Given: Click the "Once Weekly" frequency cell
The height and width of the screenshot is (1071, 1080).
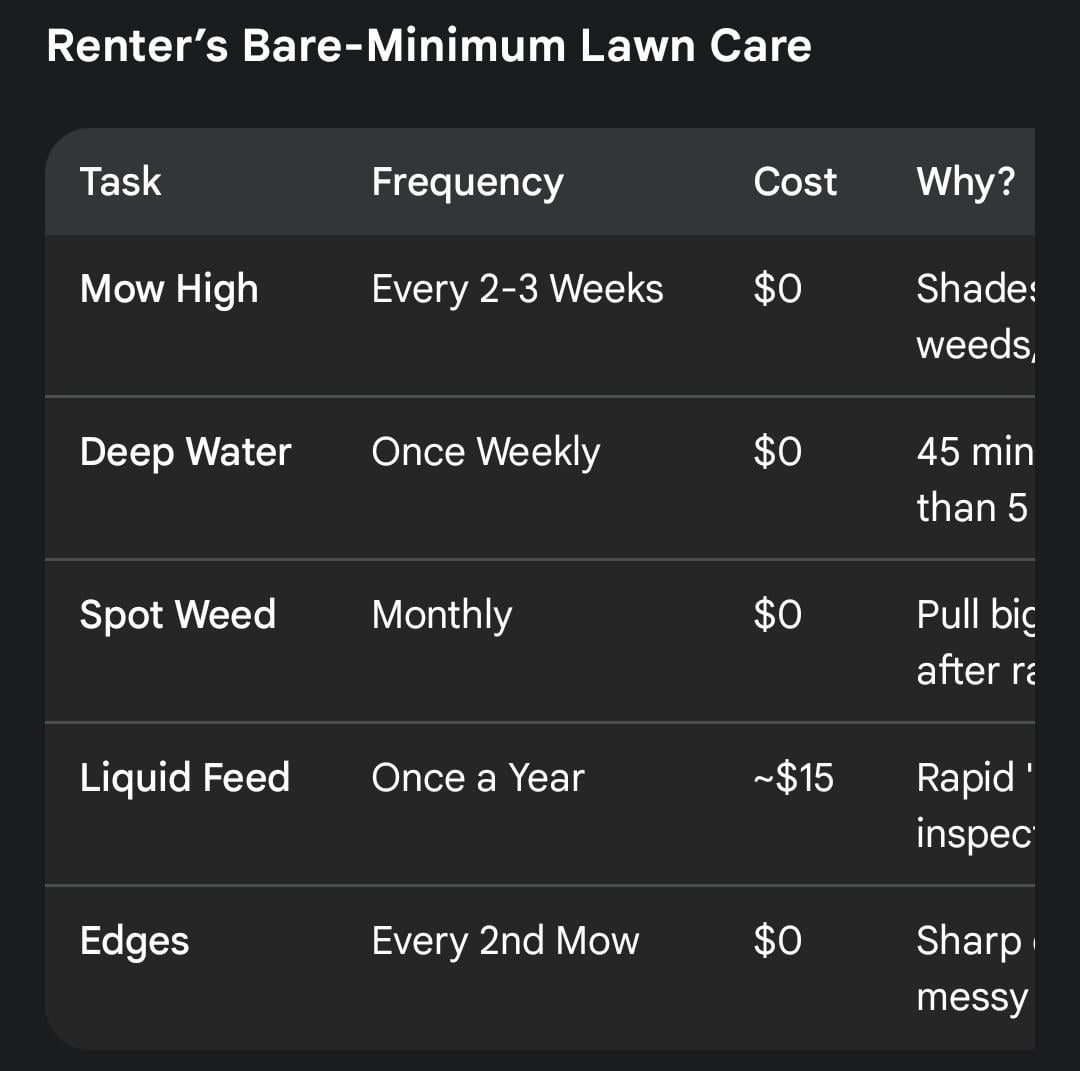Looking at the screenshot, I should pos(485,452).
